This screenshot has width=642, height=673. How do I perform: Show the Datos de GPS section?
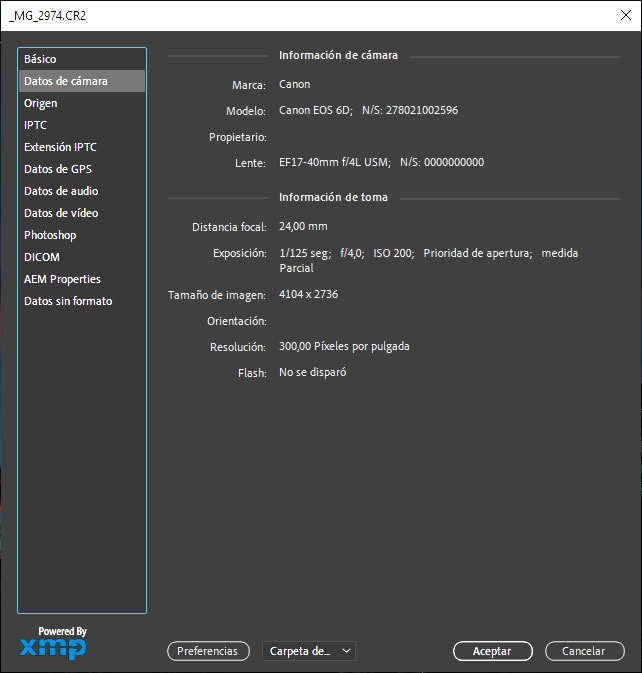point(82,169)
